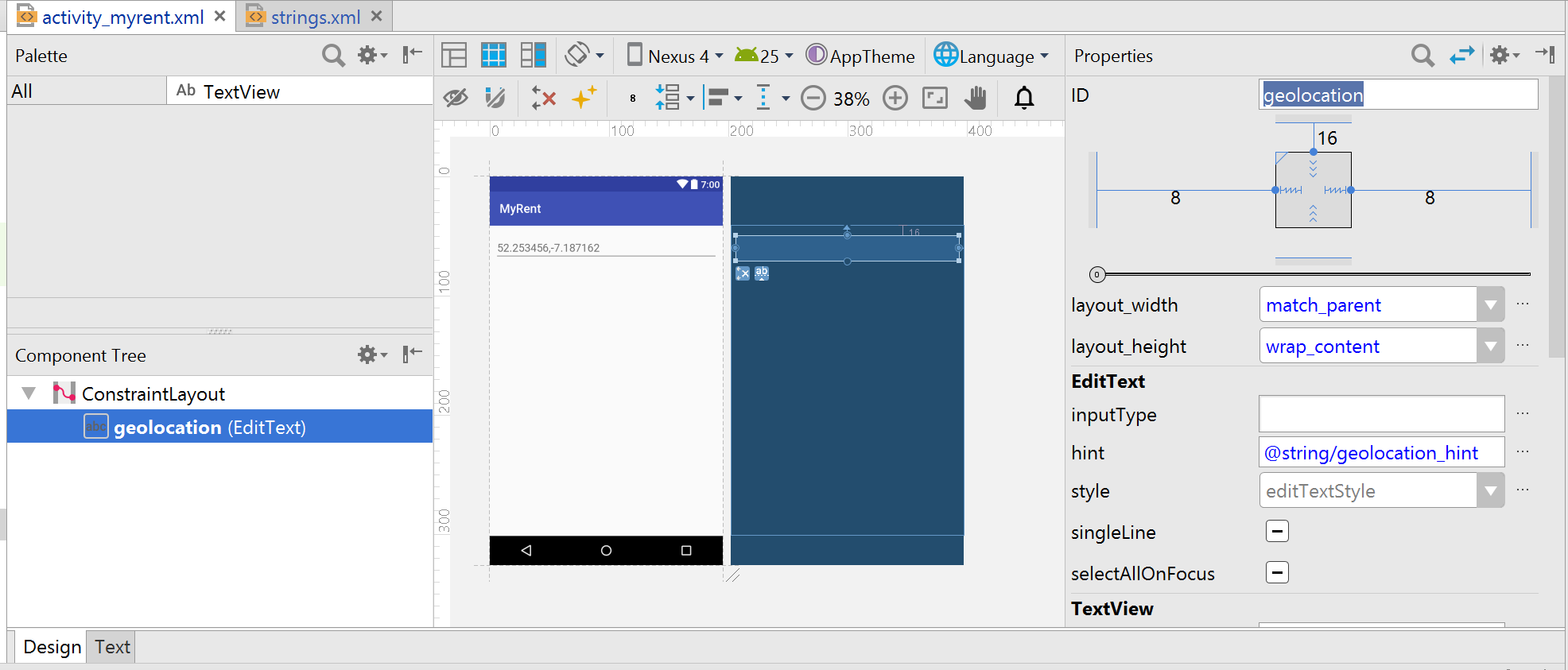The height and width of the screenshot is (670, 1568).
Task: Open the warnings bell notification icon
Action: coord(1024,98)
